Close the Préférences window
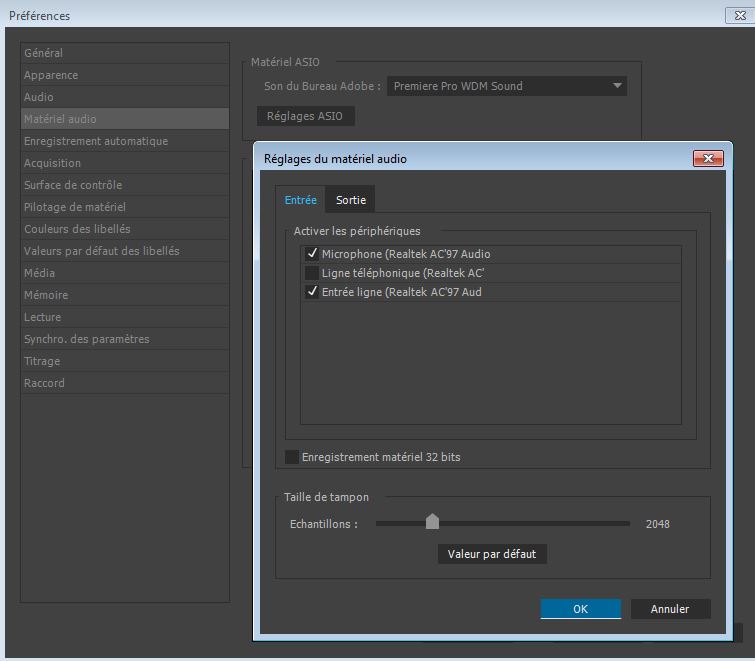Viewport: 755px width, 661px height. [740, 15]
